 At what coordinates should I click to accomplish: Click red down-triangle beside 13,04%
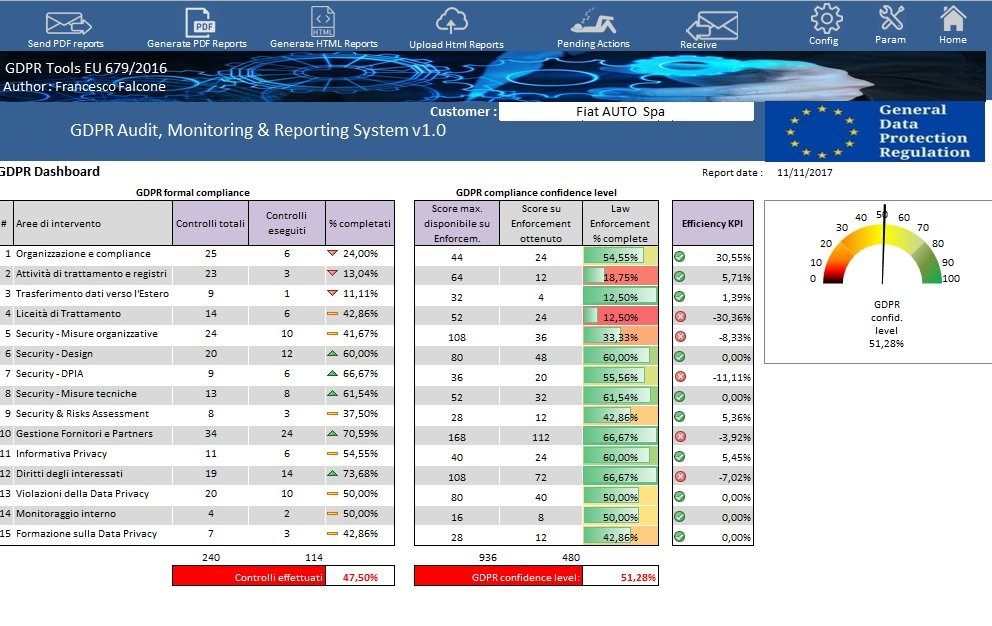[332, 273]
